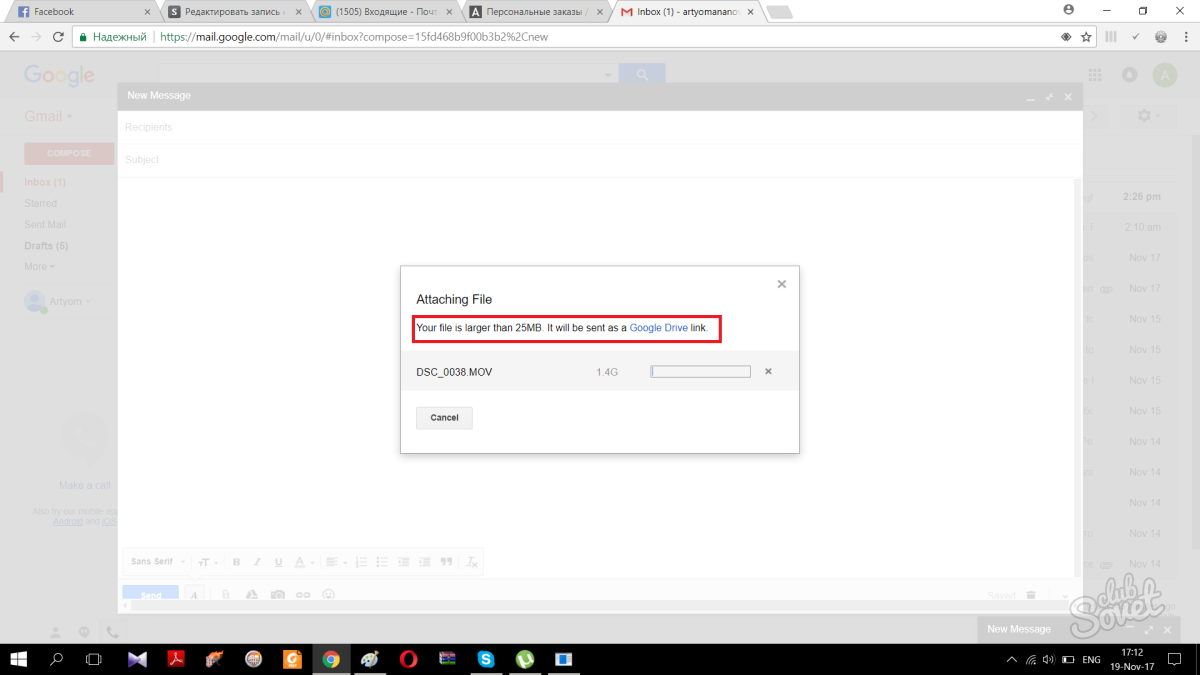Click the Subject field
Screen dimensions: 1200x675
tap(600, 159)
